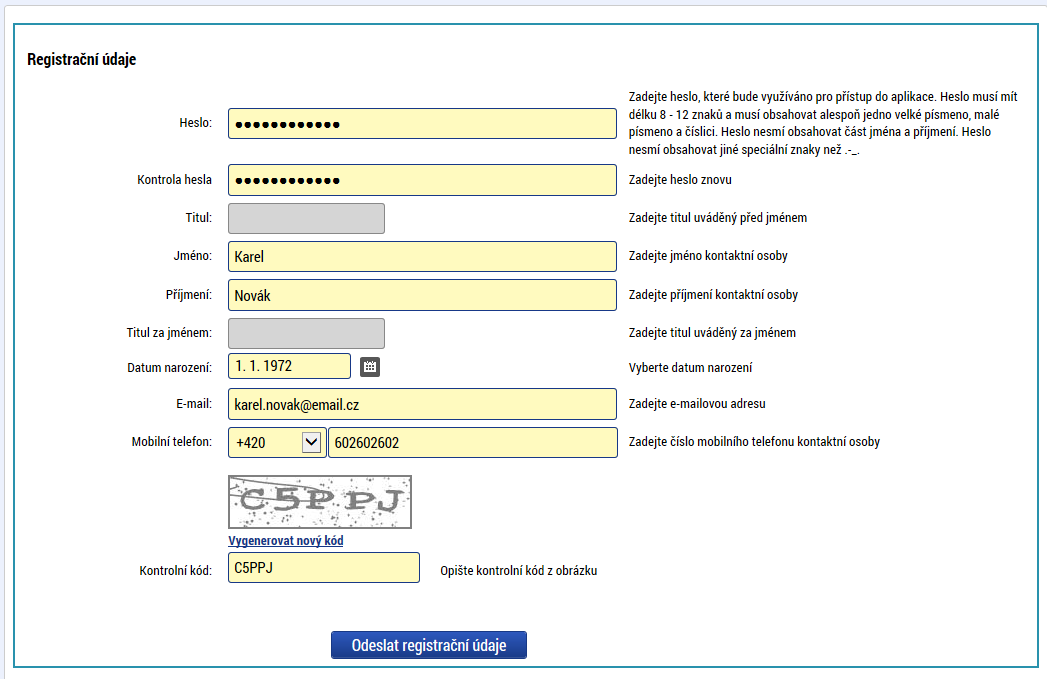Click the Datum narození: label
This screenshot has height=679, width=1047.
coord(170,367)
